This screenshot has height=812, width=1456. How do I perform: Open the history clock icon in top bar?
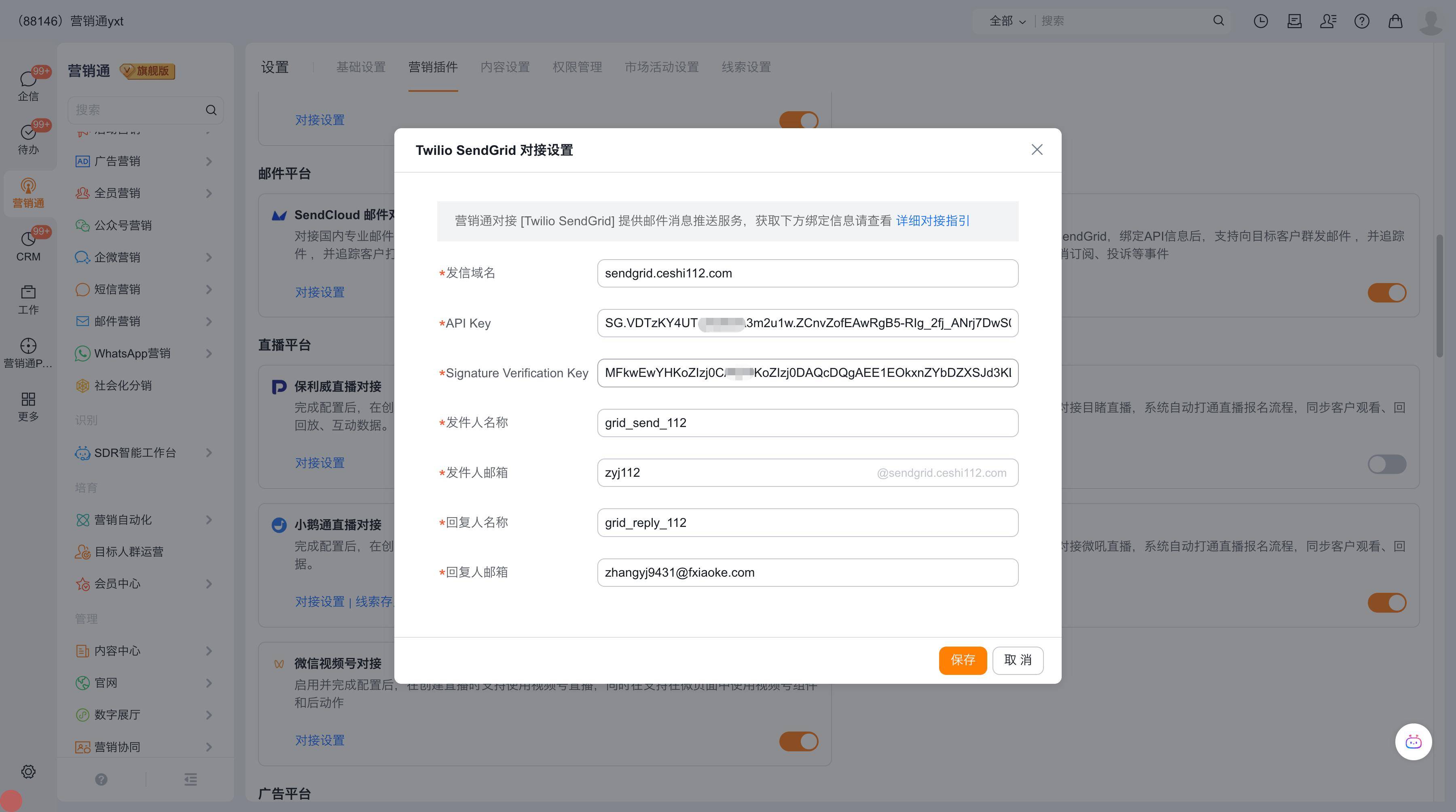1260,21
